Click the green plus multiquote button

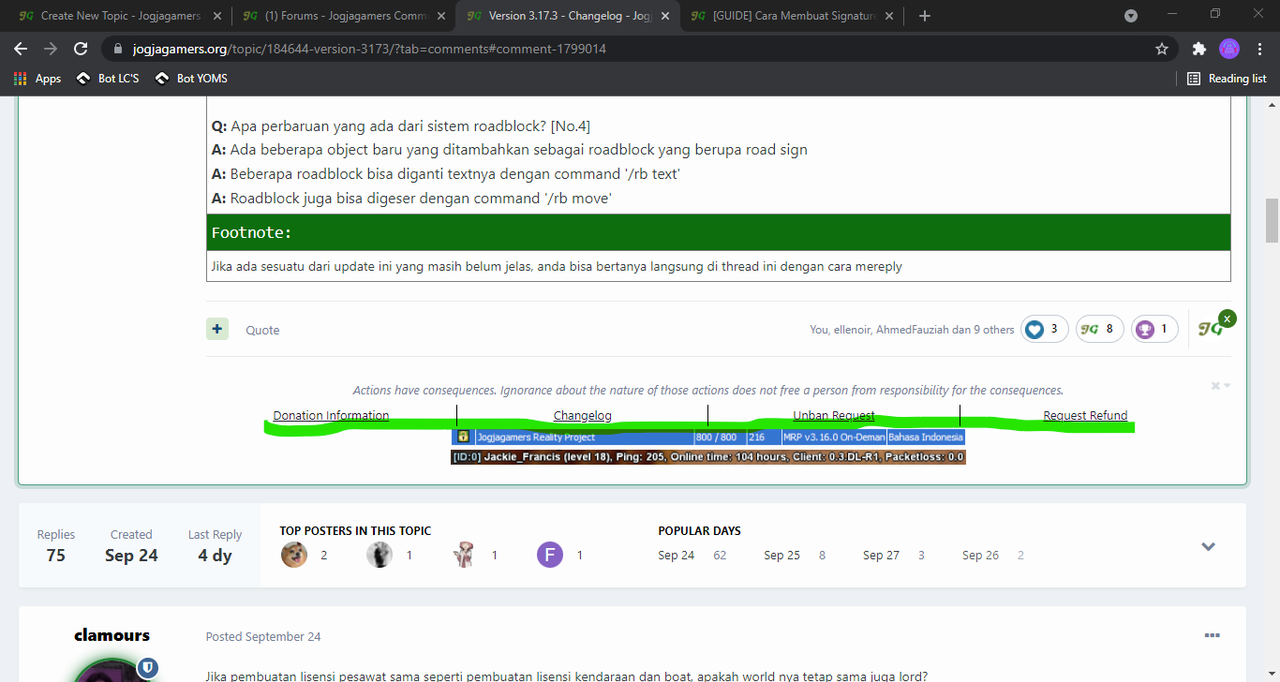[x=217, y=328]
